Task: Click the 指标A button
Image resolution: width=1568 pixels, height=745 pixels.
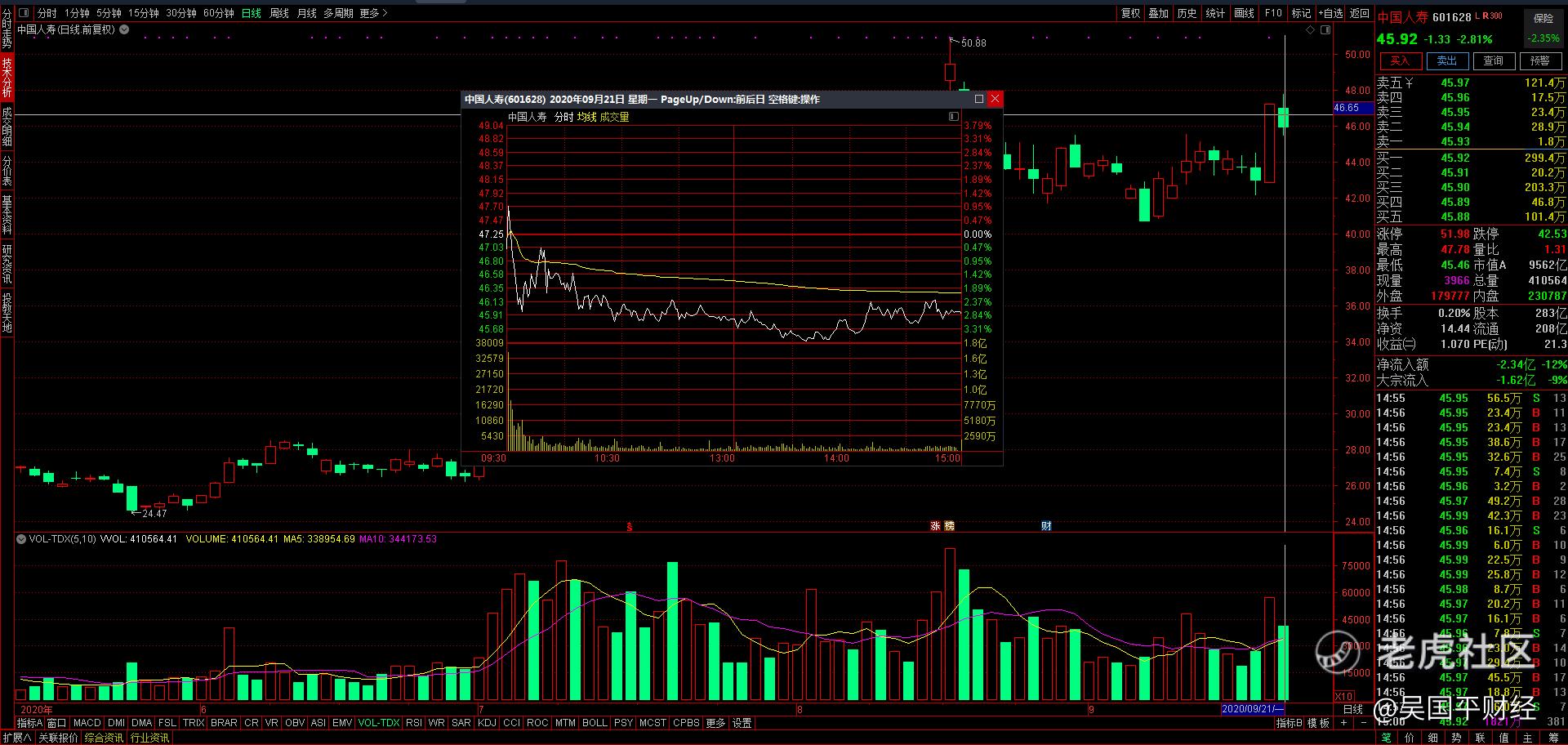Action: coord(29,723)
